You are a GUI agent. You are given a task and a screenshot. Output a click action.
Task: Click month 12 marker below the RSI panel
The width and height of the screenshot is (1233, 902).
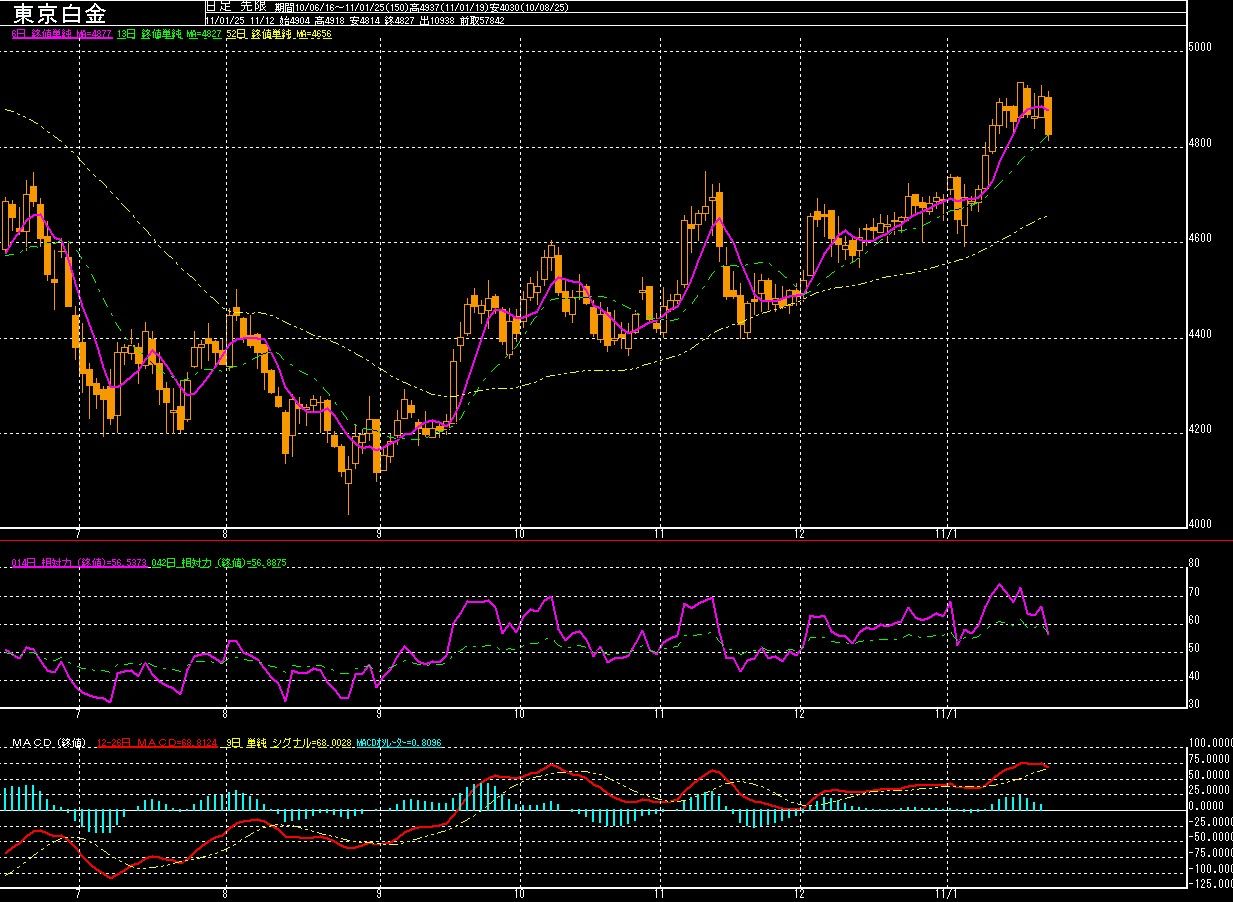[799, 714]
